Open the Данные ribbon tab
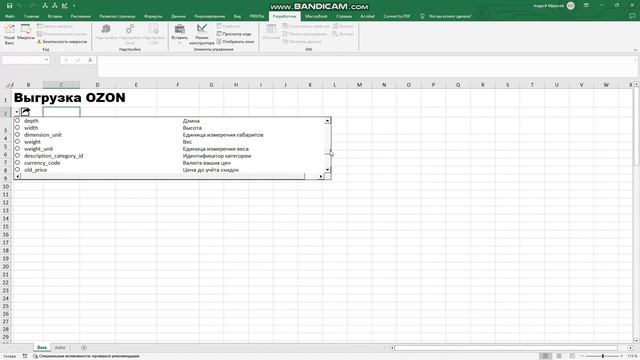The width and height of the screenshot is (640, 360). tap(178, 16)
